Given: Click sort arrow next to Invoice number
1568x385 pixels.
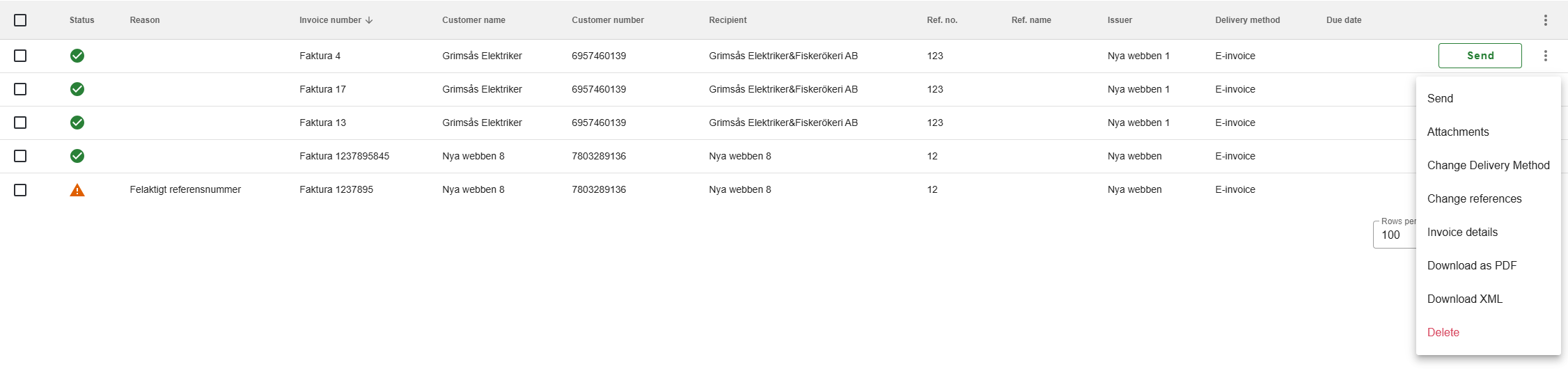Looking at the screenshot, I should tap(369, 20).
